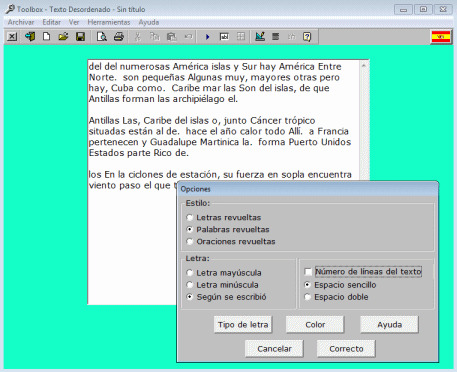Image resolution: width=457 pixels, height=372 pixels.
Task: Click the printer icon
Action: pos(119,37)
